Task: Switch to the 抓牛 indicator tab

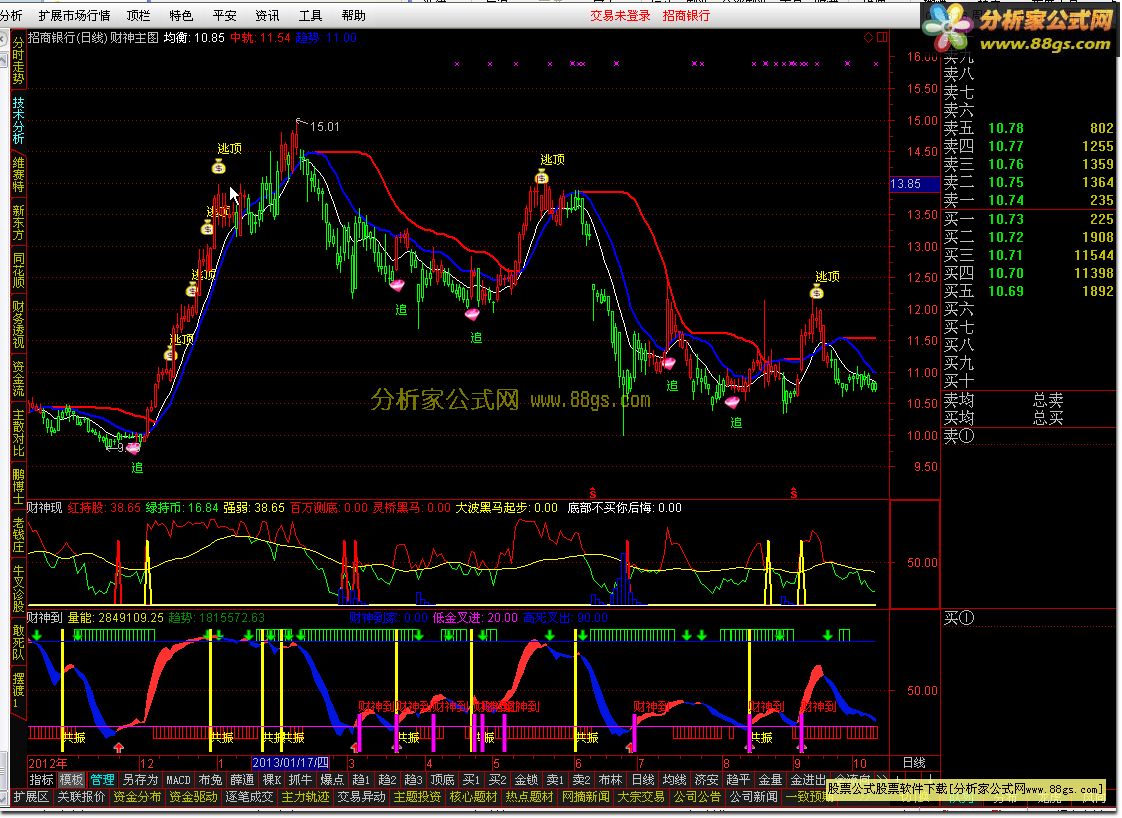Action: [301, 780]
